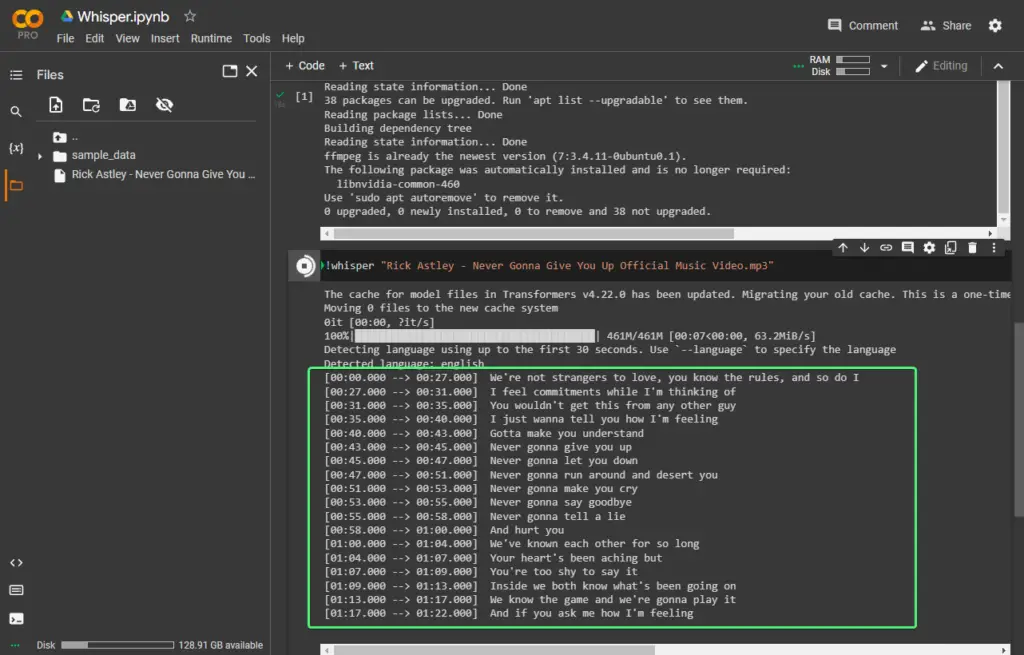Share the notebook
Screen dimensions: 1024x655
pos(946,25)
